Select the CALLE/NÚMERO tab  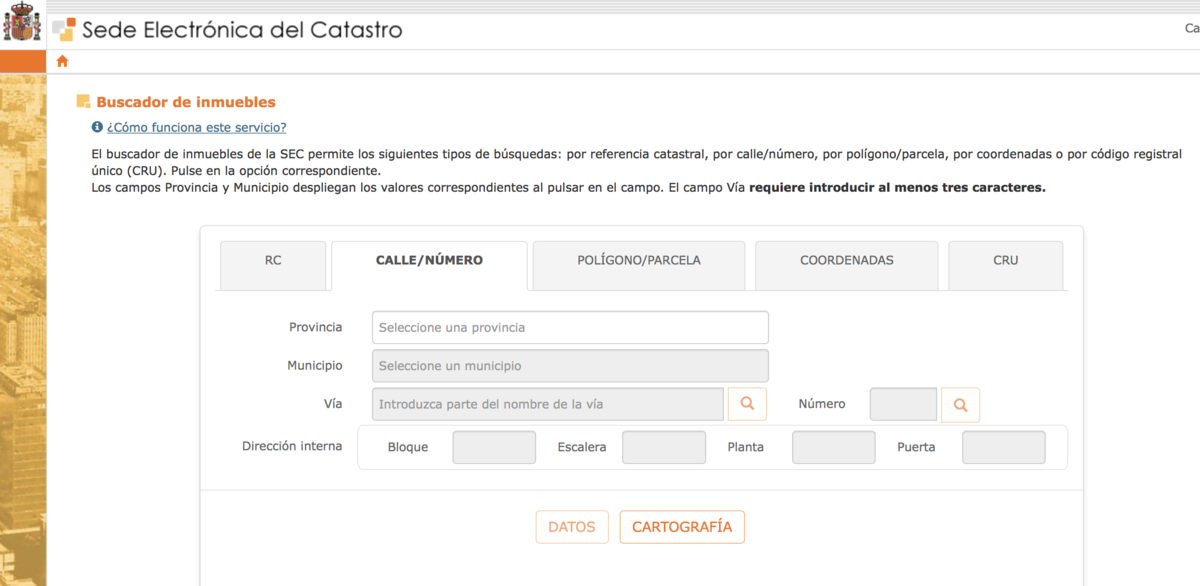429,265
